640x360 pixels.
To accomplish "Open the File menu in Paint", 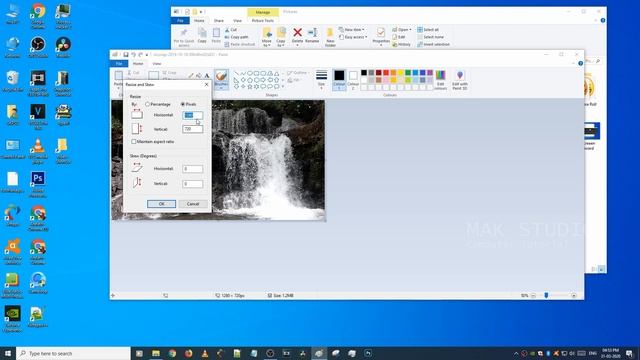I will click(119, 64).
